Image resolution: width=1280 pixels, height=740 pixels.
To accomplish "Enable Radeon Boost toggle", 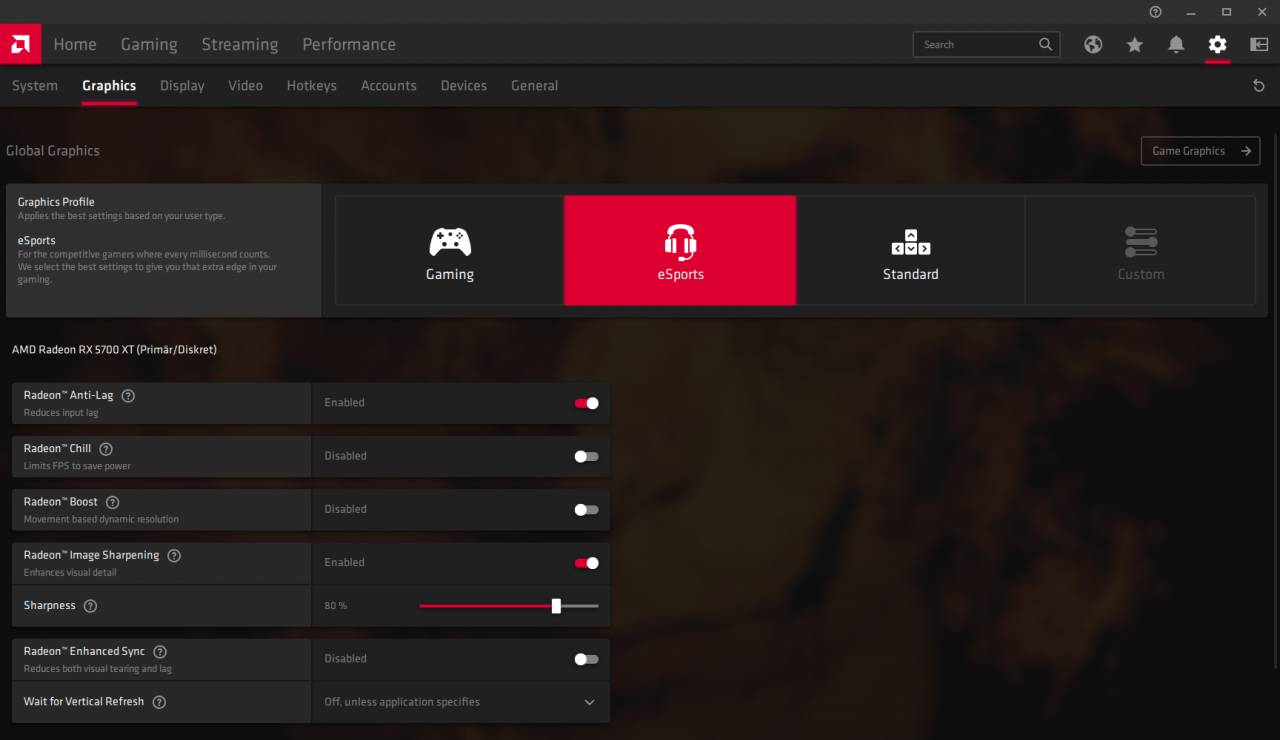I will (587, 509).
